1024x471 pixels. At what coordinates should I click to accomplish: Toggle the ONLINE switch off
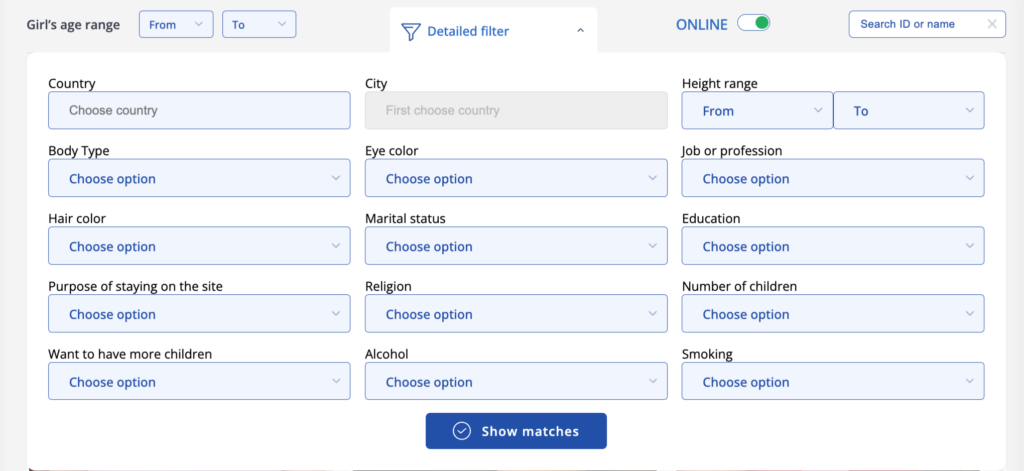click(754, 24)
